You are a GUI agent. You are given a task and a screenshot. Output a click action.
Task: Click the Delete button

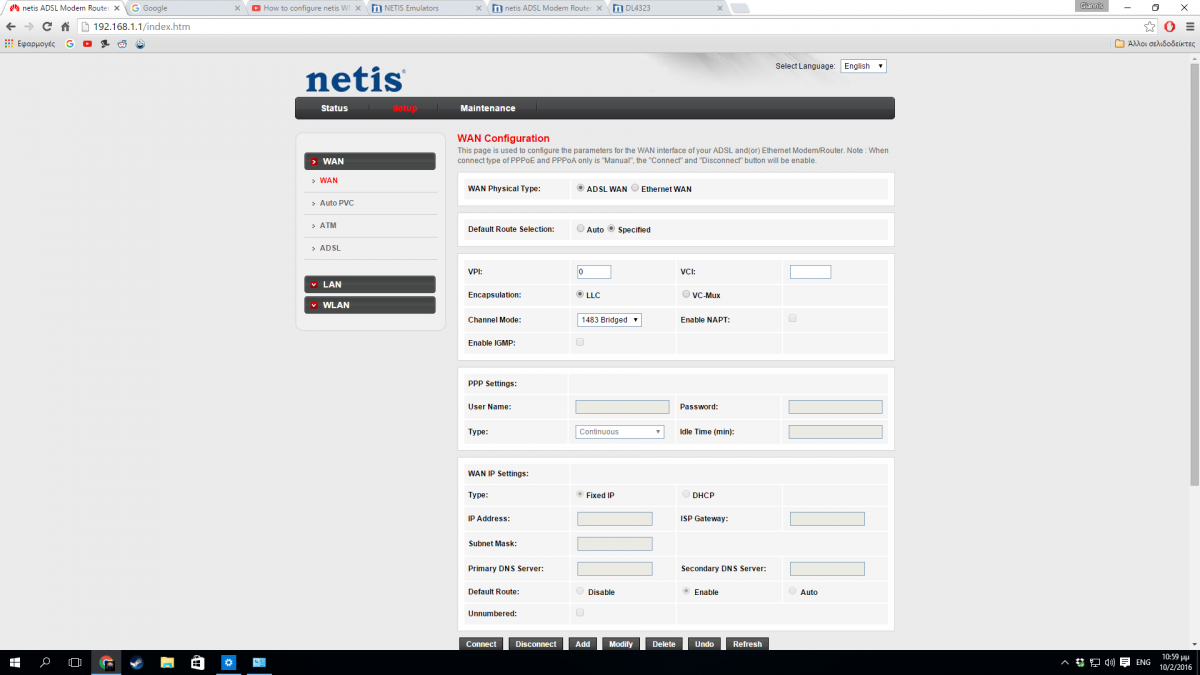point(664,644)
